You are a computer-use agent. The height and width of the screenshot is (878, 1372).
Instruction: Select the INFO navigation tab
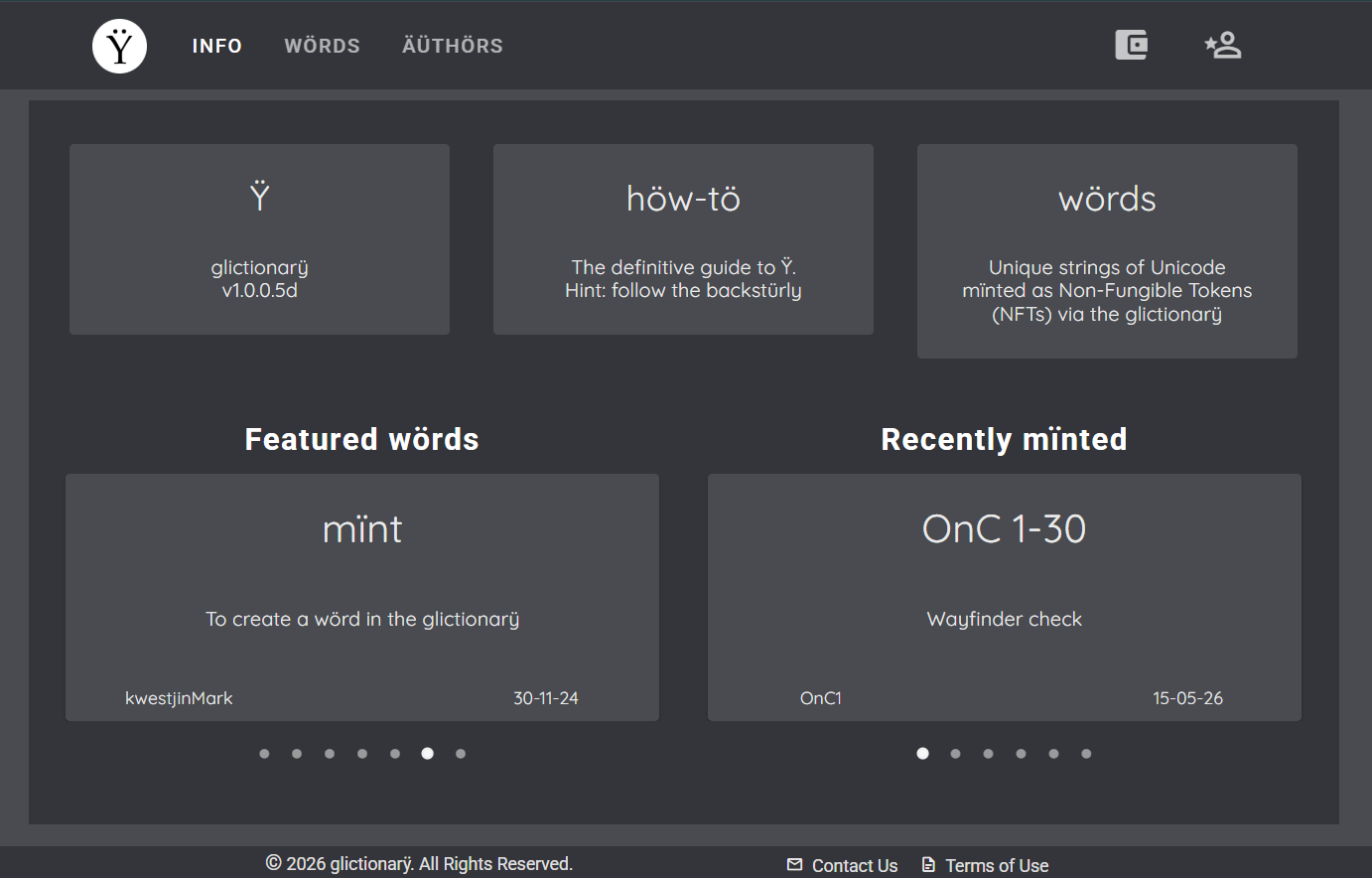[x=217, y=46]
